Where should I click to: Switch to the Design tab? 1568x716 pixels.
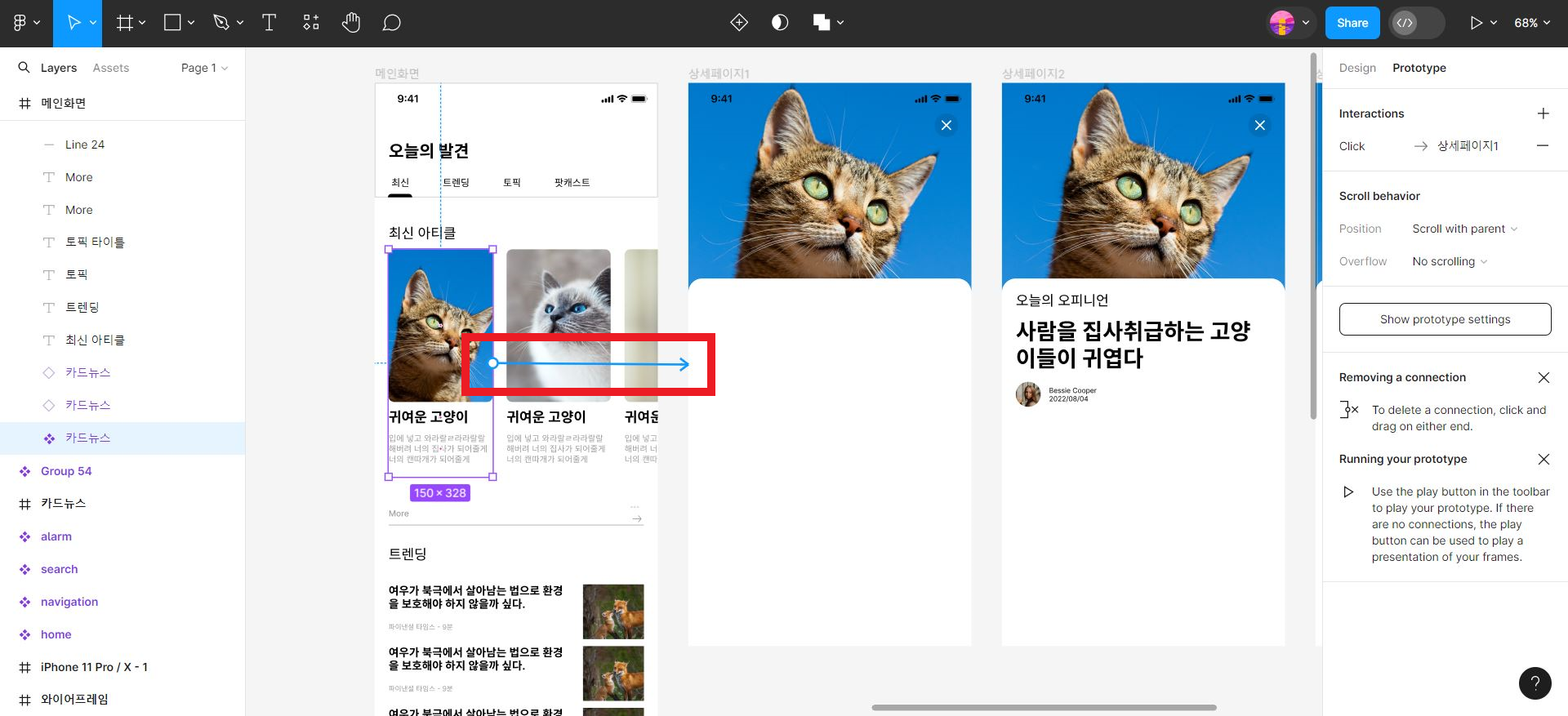1357,68
